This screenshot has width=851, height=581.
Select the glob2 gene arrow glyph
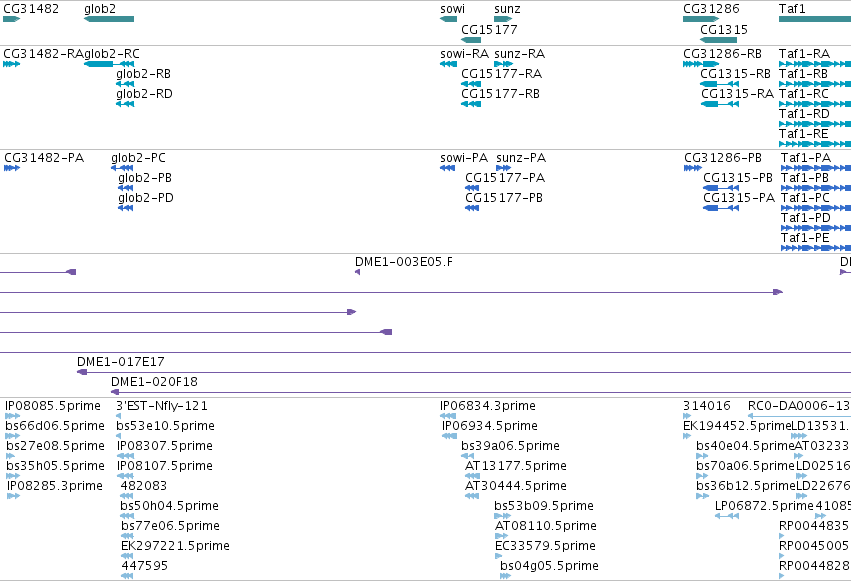pos(109,19)
